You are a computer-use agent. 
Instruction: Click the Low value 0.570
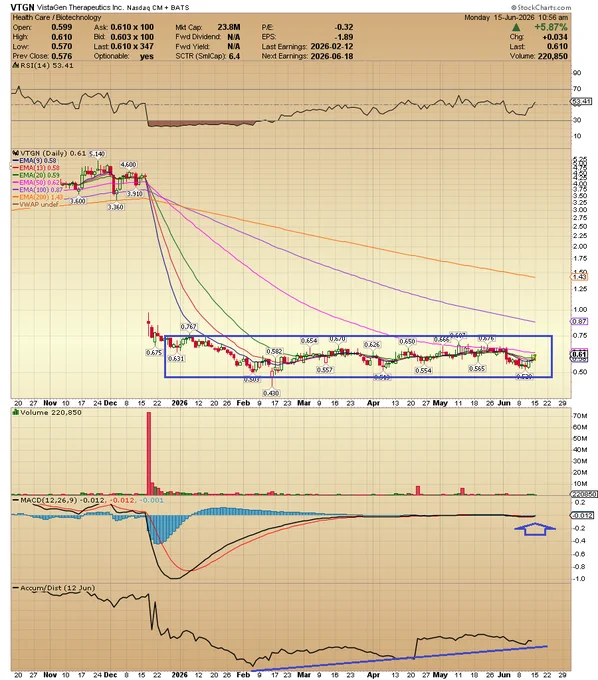[x=62, y=46]
